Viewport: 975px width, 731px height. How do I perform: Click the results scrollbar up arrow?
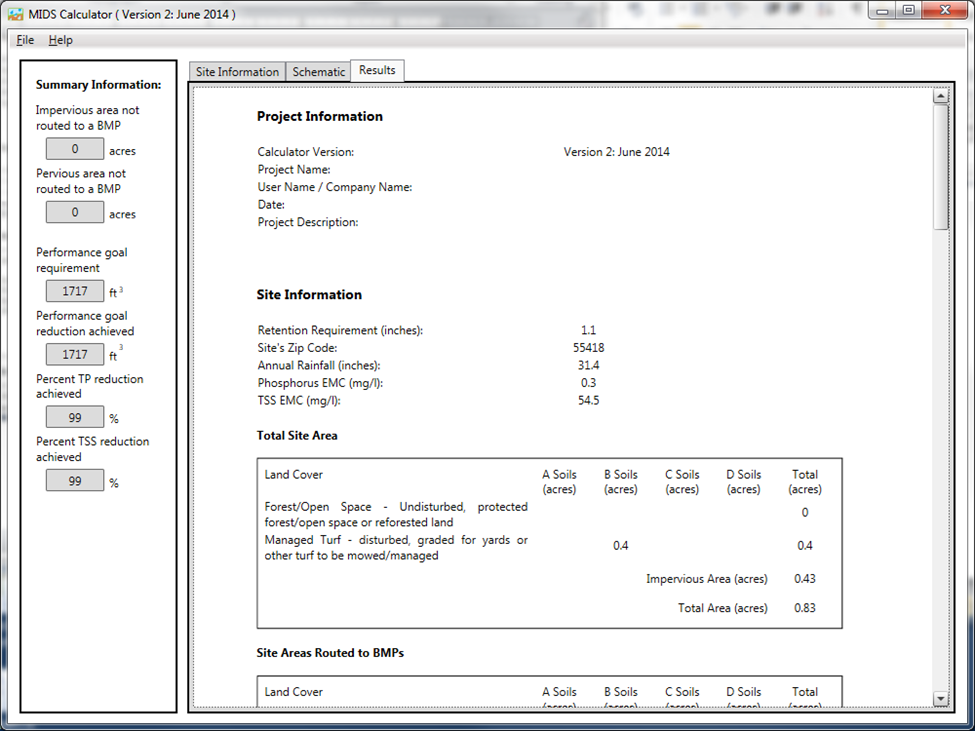coord(940,97)
